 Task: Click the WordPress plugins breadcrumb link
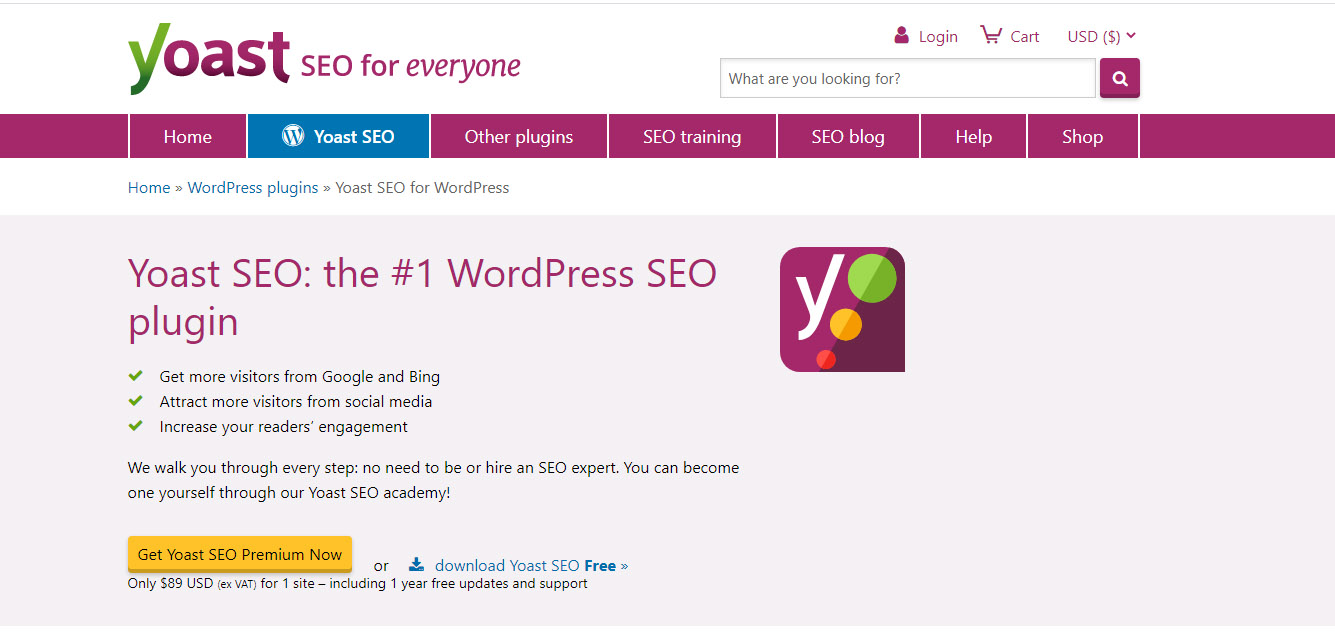point(253,187)
